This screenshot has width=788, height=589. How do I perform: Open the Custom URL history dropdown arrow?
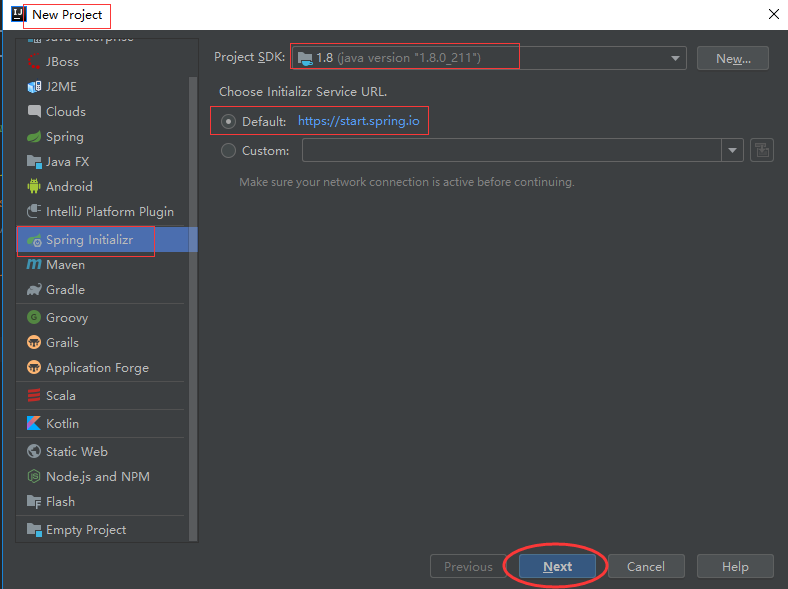(x=732, y=150)
